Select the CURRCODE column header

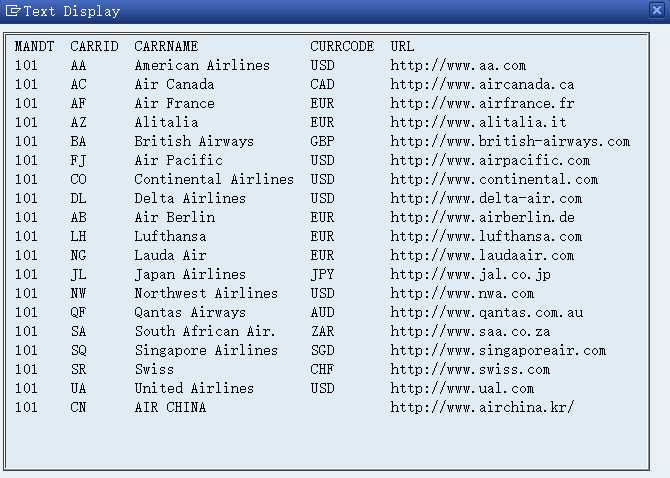tap(342, 46)
